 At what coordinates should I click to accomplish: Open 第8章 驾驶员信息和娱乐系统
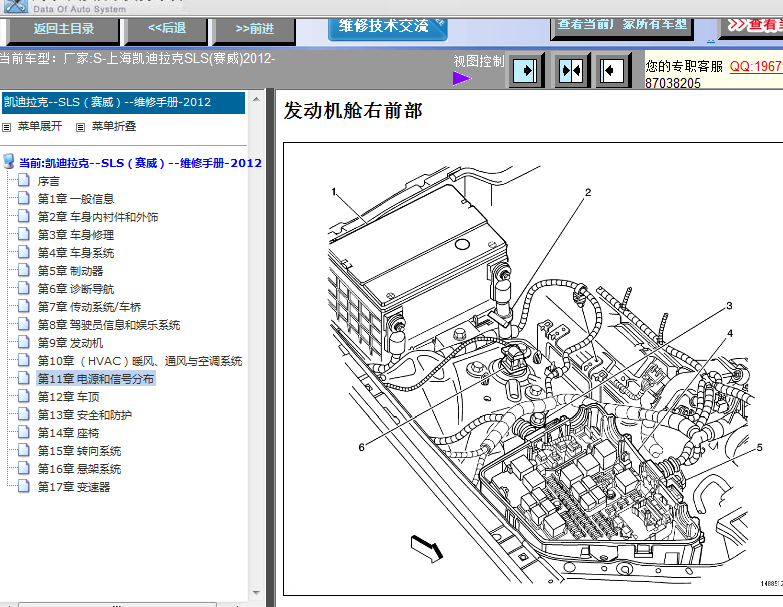click(109, 325)
